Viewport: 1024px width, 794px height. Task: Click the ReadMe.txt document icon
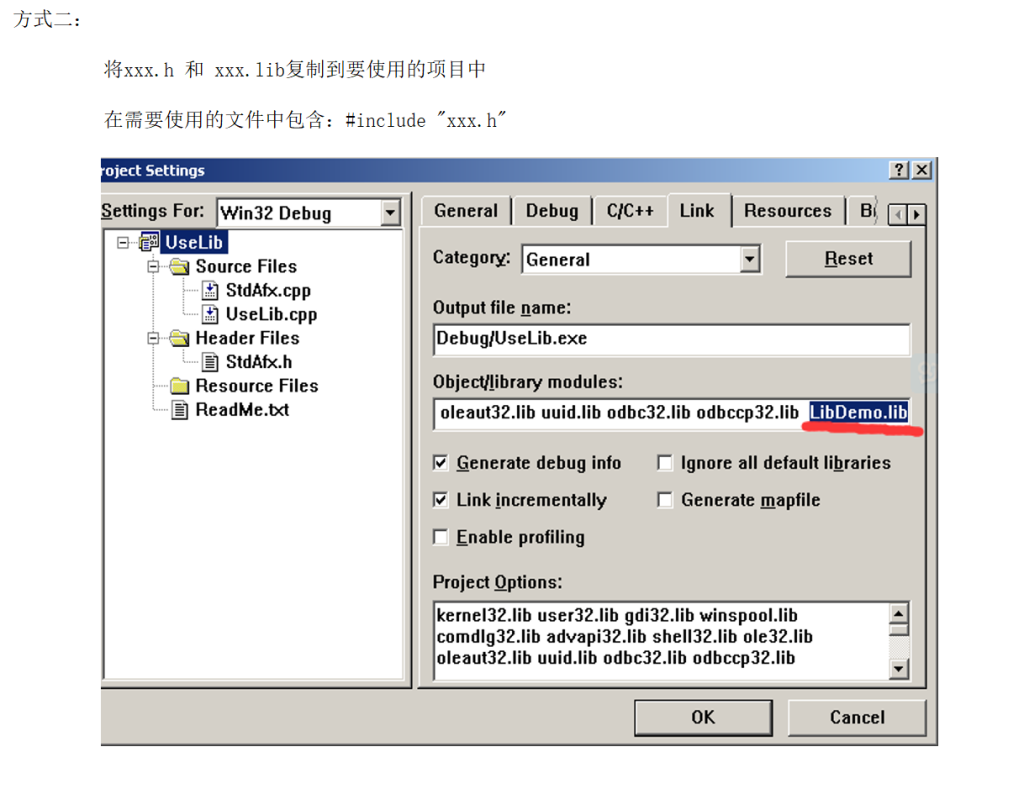point(180,410)
